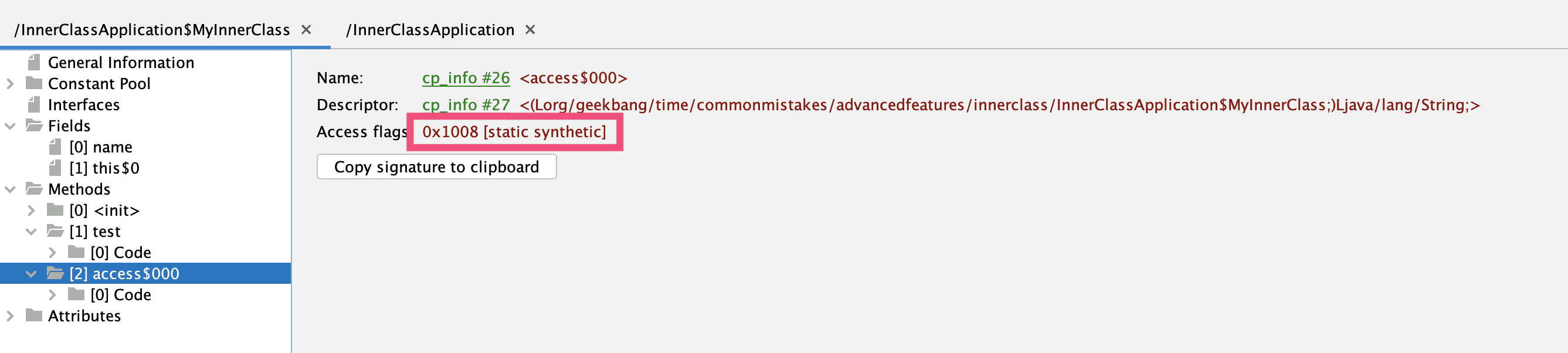Viewport: 1568px width, 353px height.
Task: Click the Attributes folder icon
Action: point(34,316)
